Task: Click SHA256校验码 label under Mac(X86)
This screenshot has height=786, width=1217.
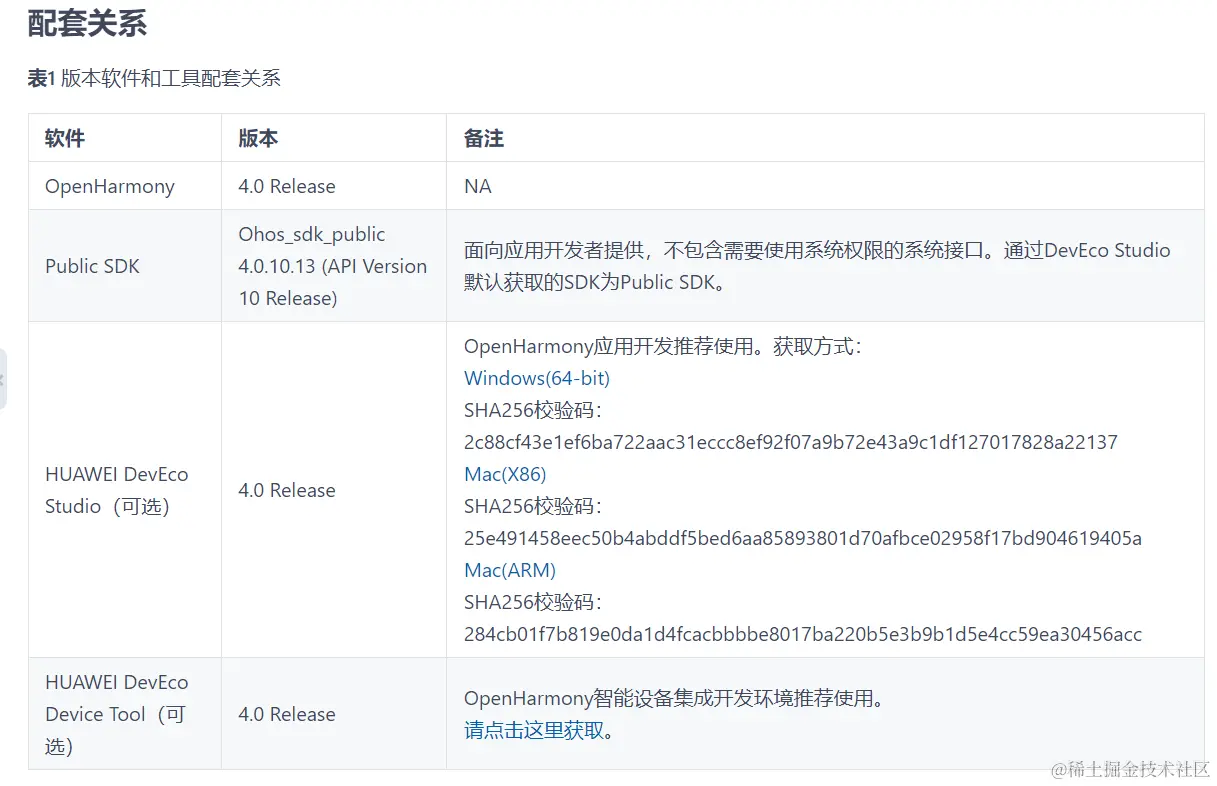Action: coord(534,506)
